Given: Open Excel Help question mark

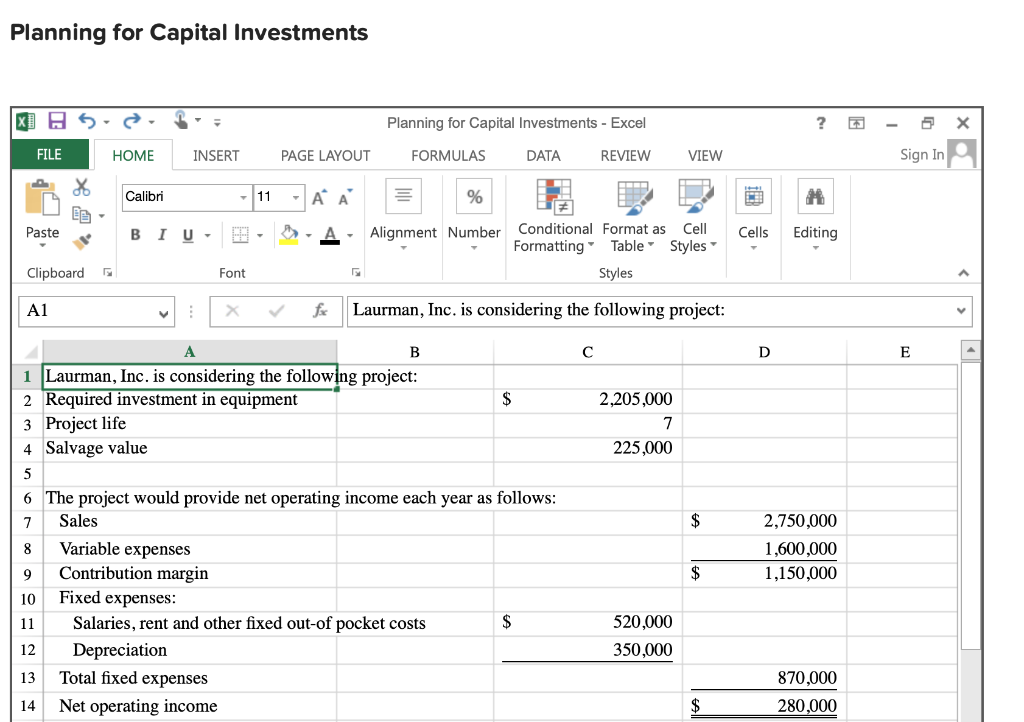Looking at the screenshot, I should tap(821, 123).
